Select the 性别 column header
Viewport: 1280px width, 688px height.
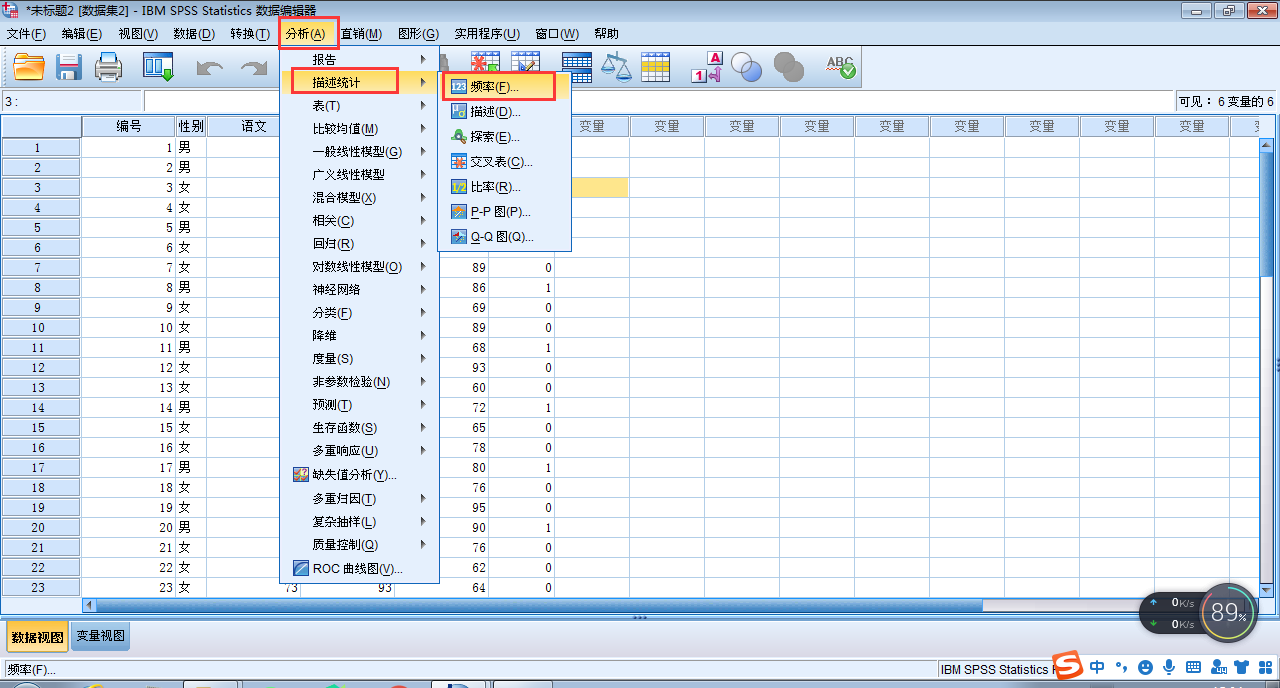coord(191,126)
